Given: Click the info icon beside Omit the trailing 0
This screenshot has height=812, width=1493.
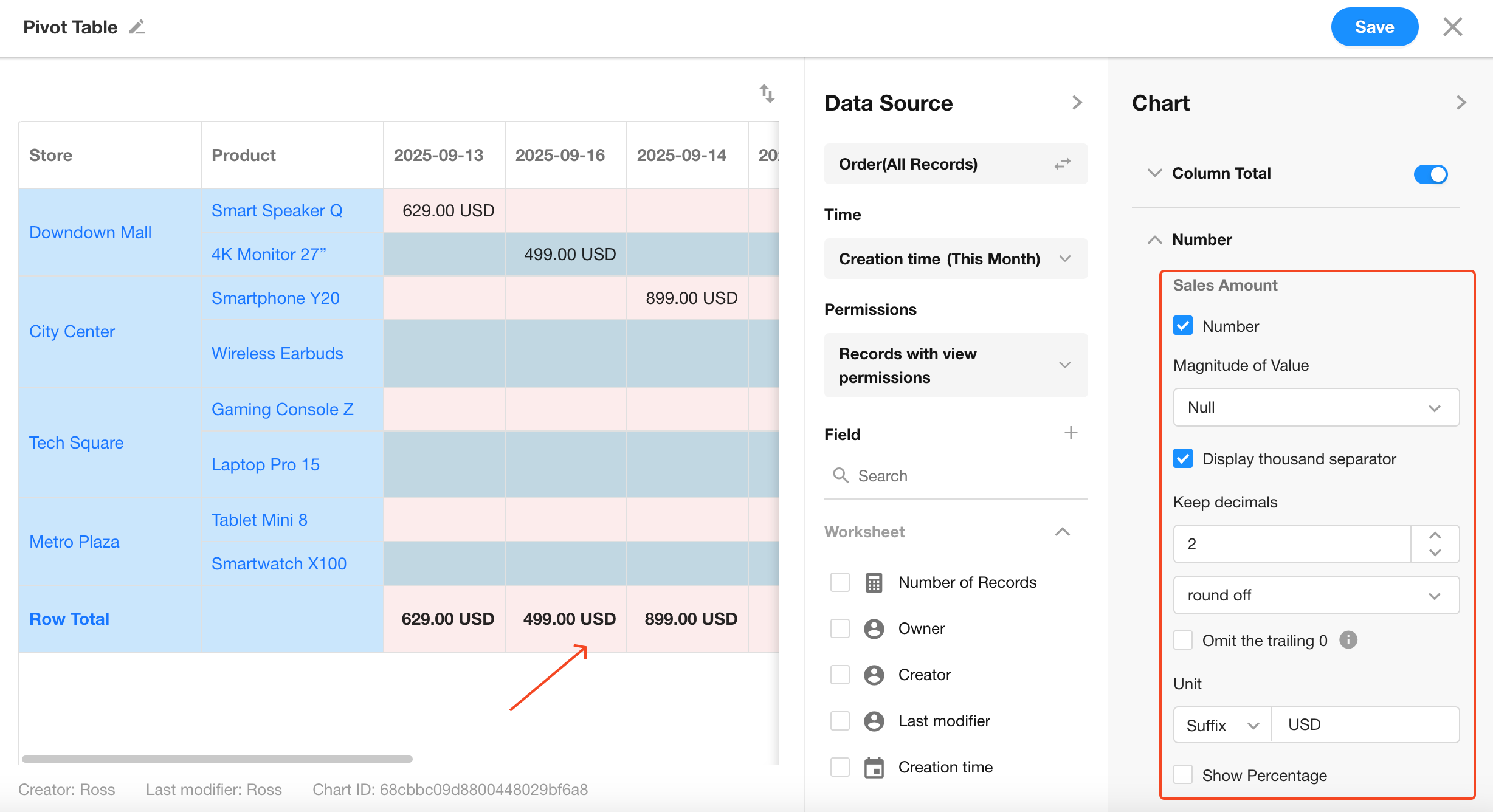Looking at the screenshot, I should tap(1348, 640).
